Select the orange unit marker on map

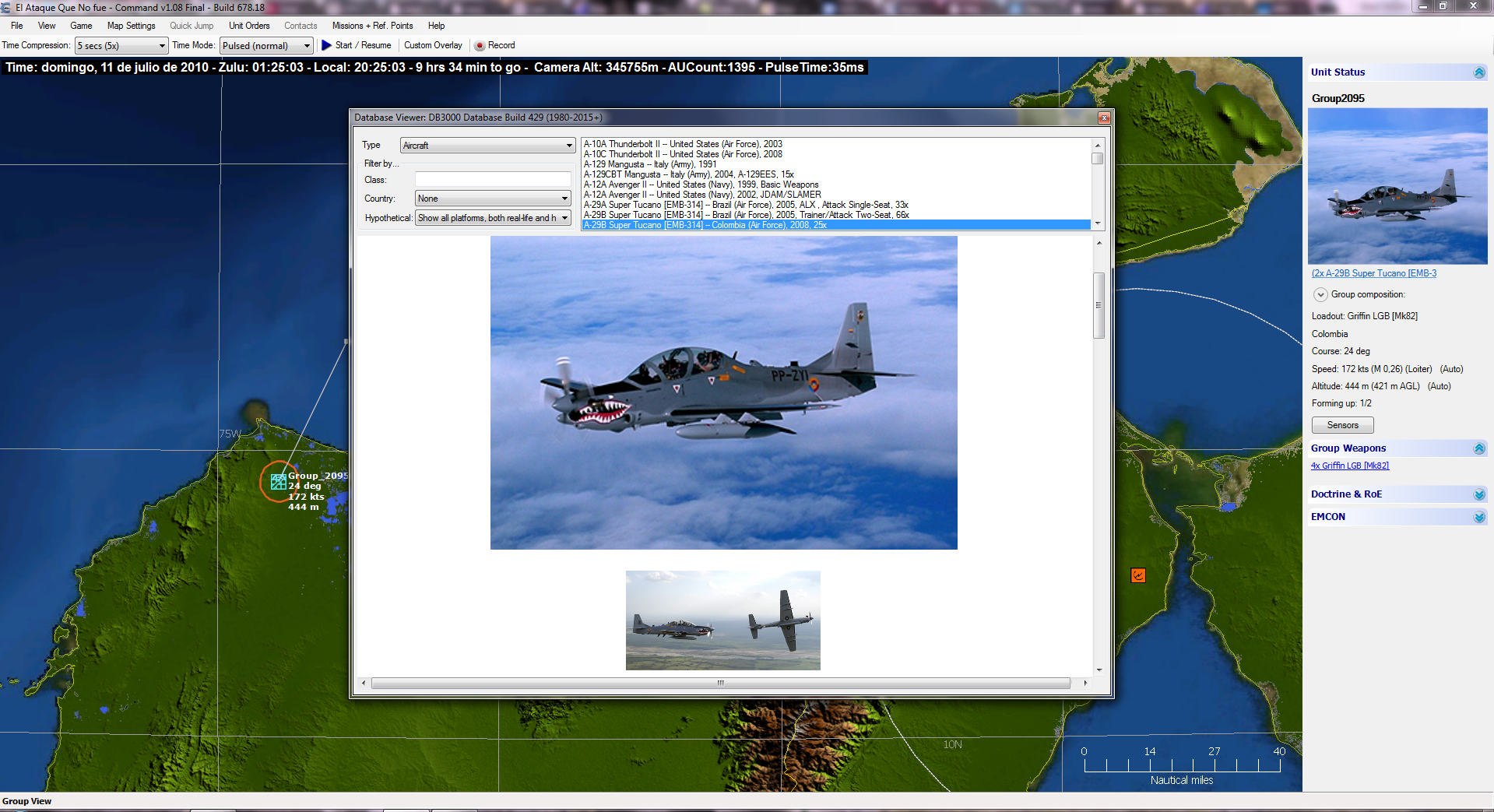pos(1138,575)
